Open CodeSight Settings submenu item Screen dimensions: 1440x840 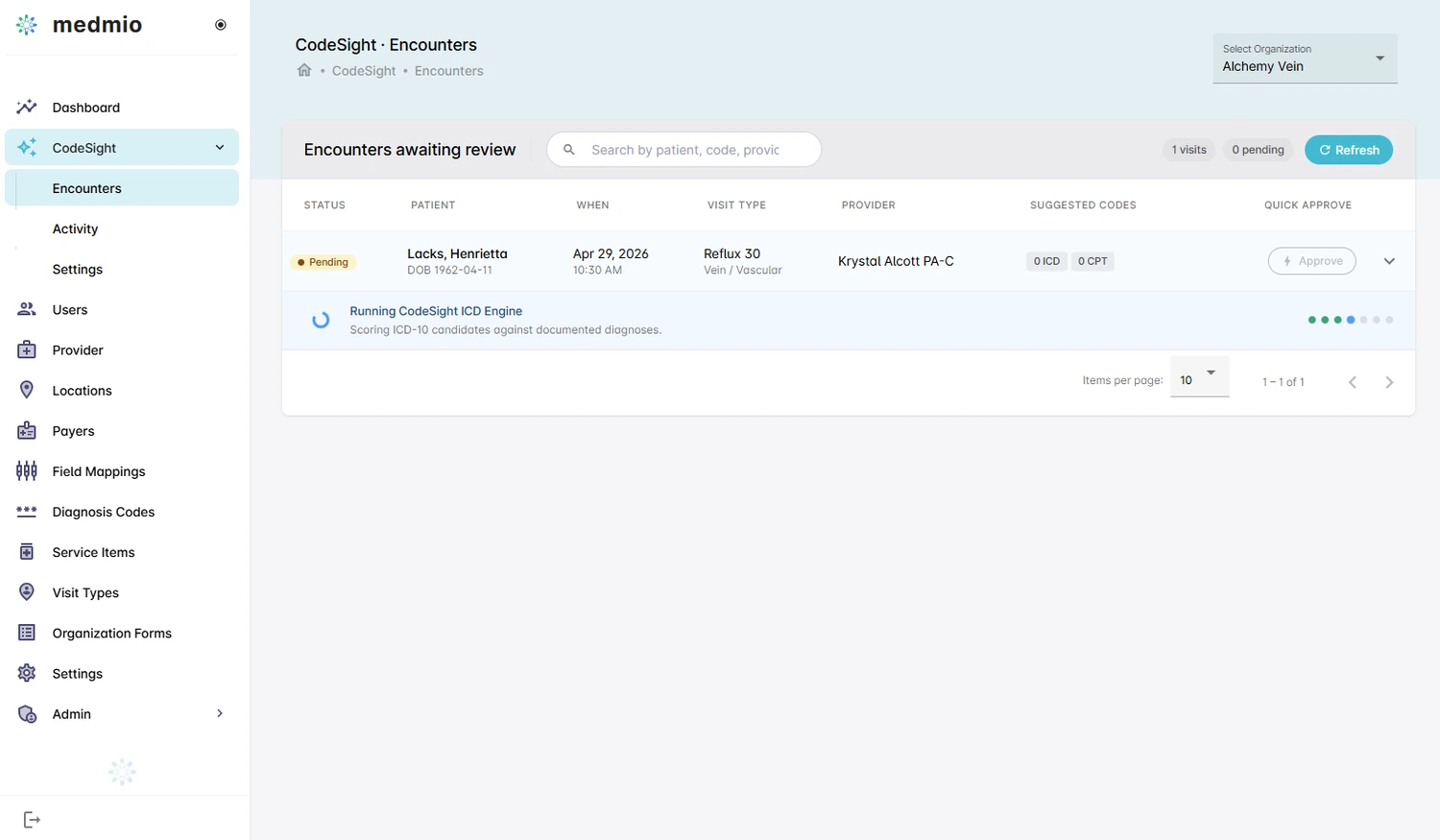click(122, 269)
